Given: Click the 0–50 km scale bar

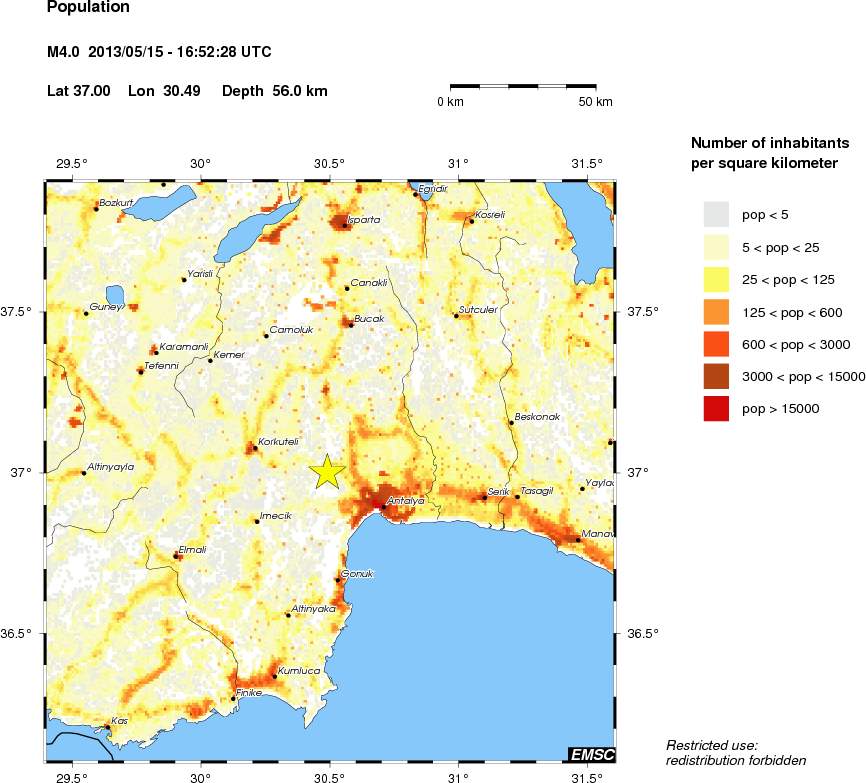Looking at the screenshot, I should [x=530, y=88].
